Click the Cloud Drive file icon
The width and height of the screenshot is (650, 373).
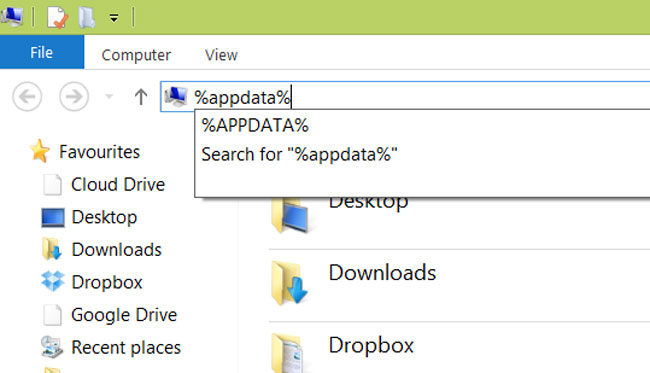click(53, 184)
